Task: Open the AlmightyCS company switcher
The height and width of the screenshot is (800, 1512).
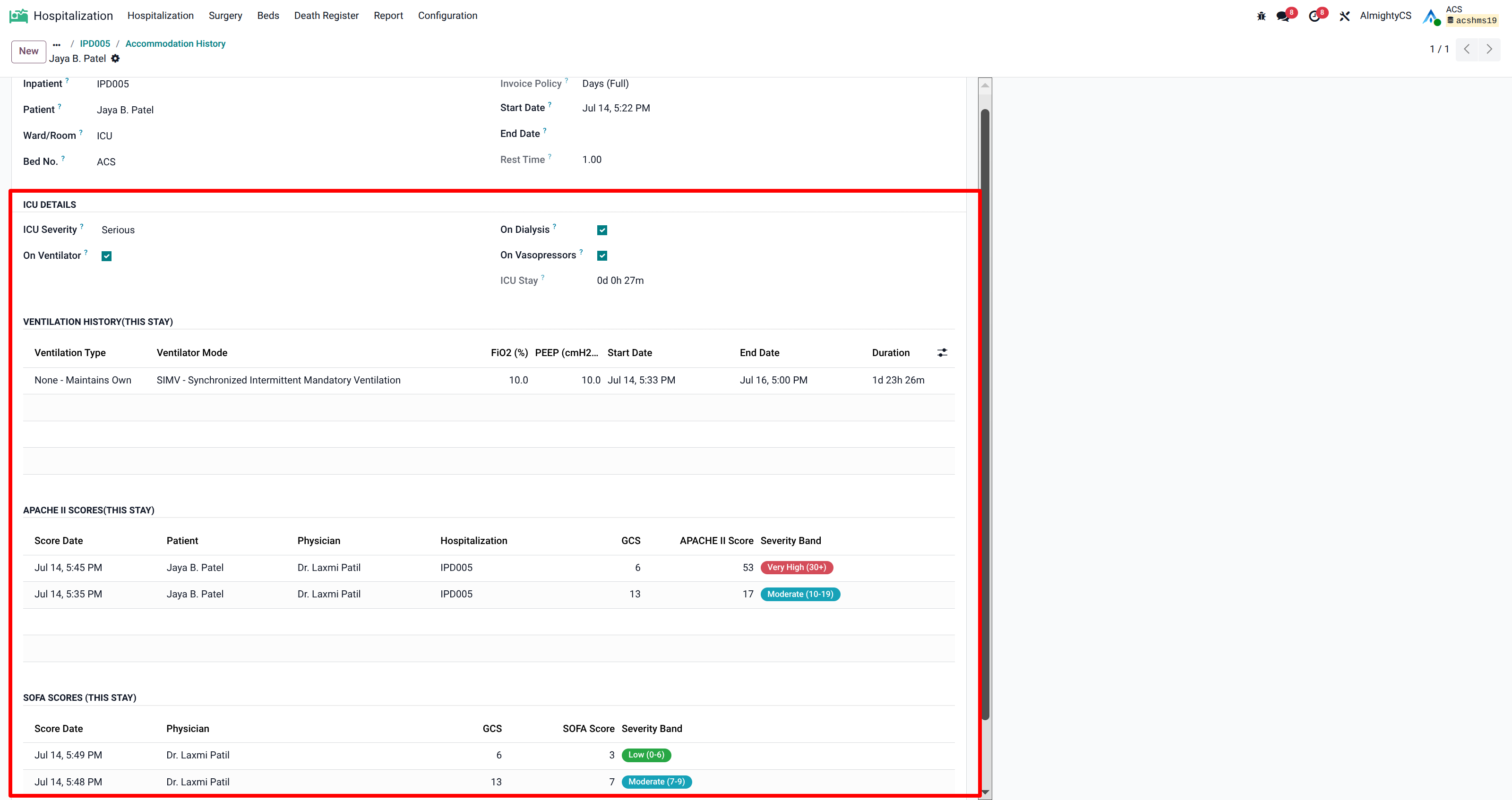Action: pyautogui.click(x=1385, y=16)
